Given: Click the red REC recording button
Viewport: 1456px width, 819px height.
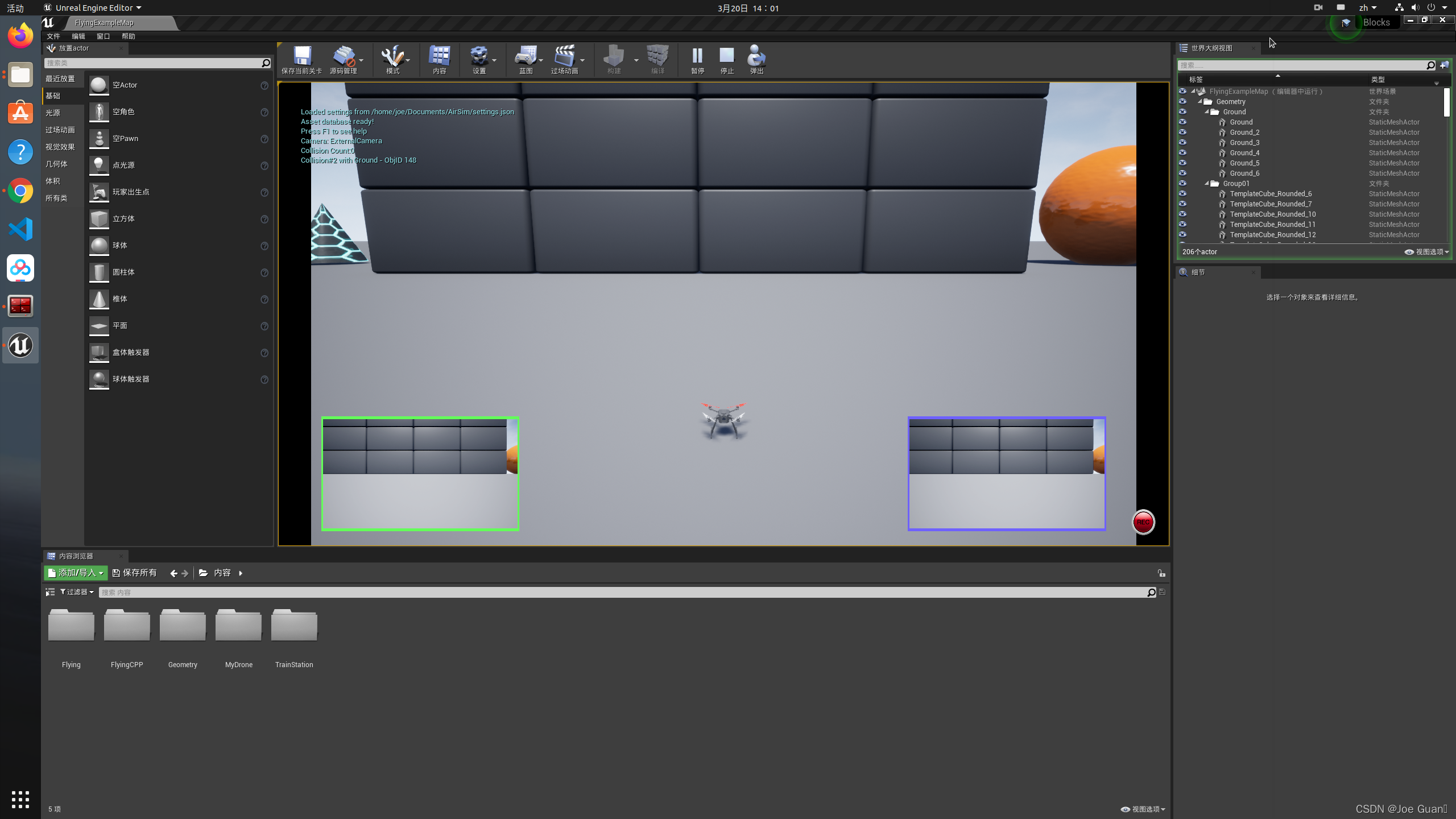Looking at the screenshot, I should (1143, 522).
